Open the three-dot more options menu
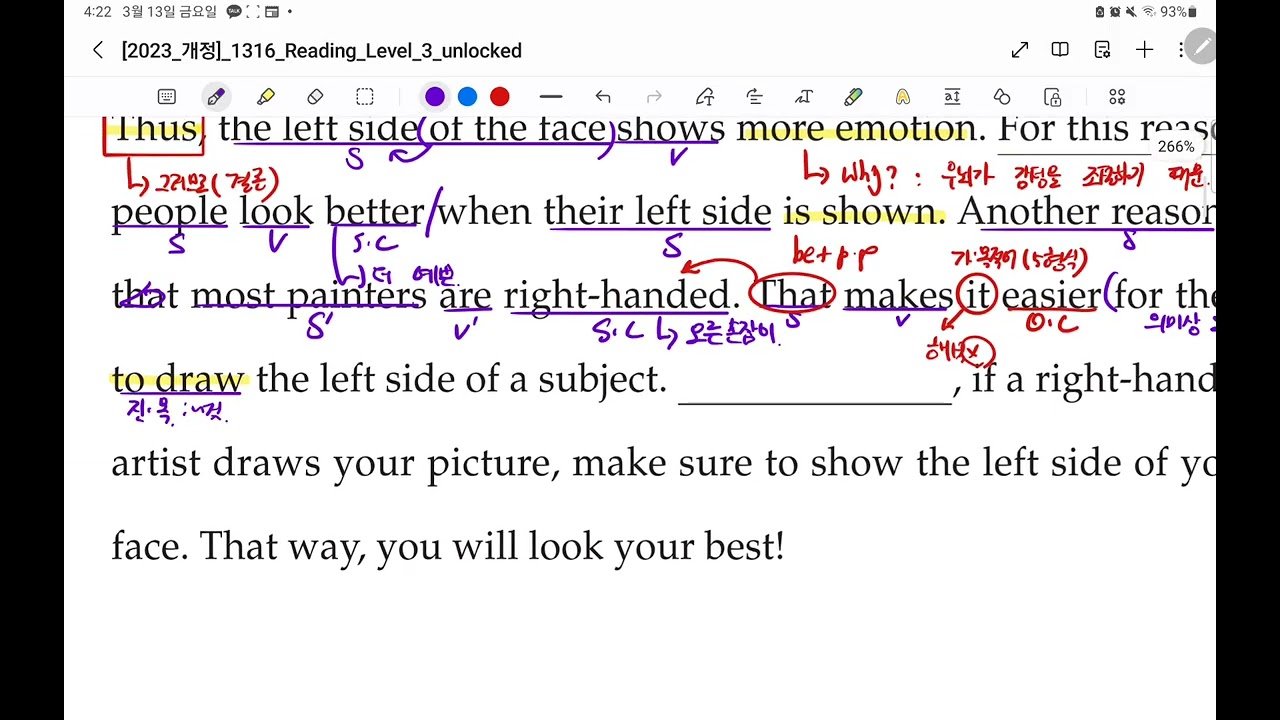This screenshot has height=720, width=1280. coord(1181,50)
